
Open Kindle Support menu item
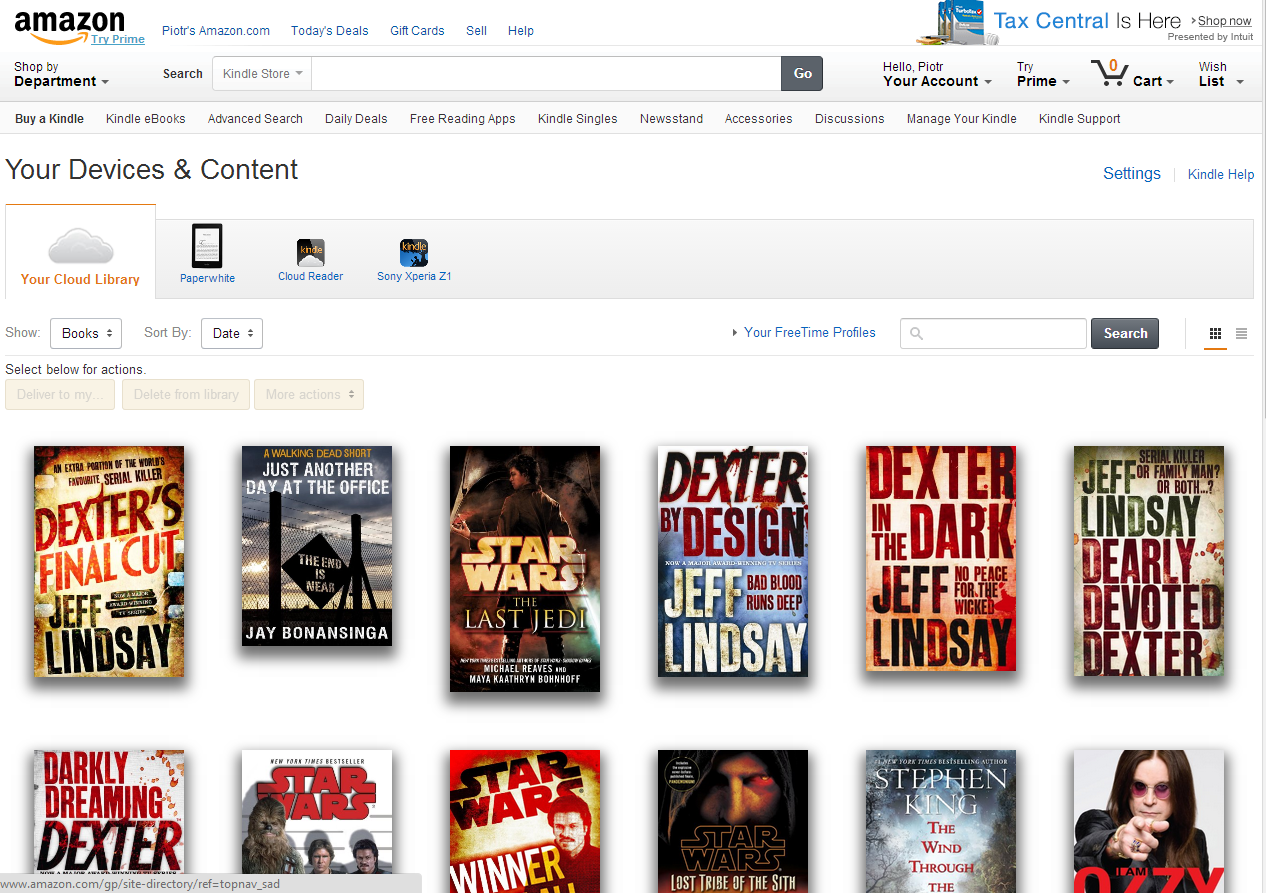tap(1080, 118)
